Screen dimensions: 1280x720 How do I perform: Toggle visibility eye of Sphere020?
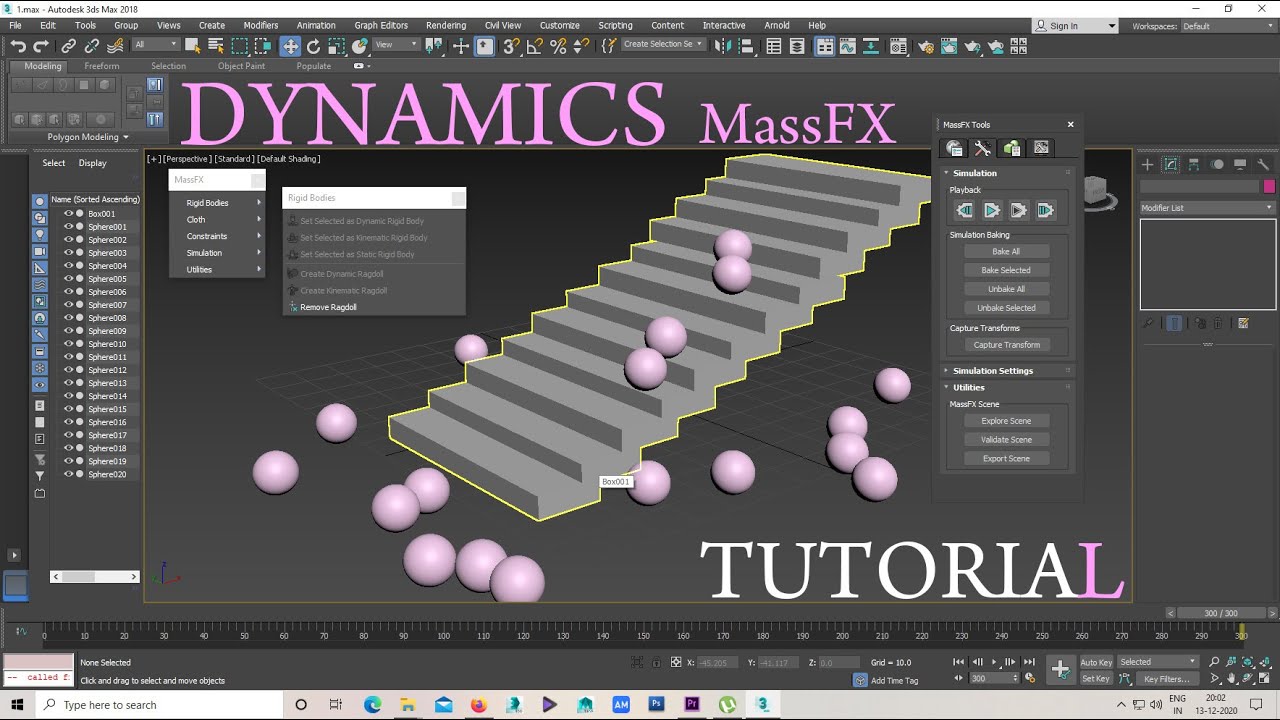[x=69, y=474]
